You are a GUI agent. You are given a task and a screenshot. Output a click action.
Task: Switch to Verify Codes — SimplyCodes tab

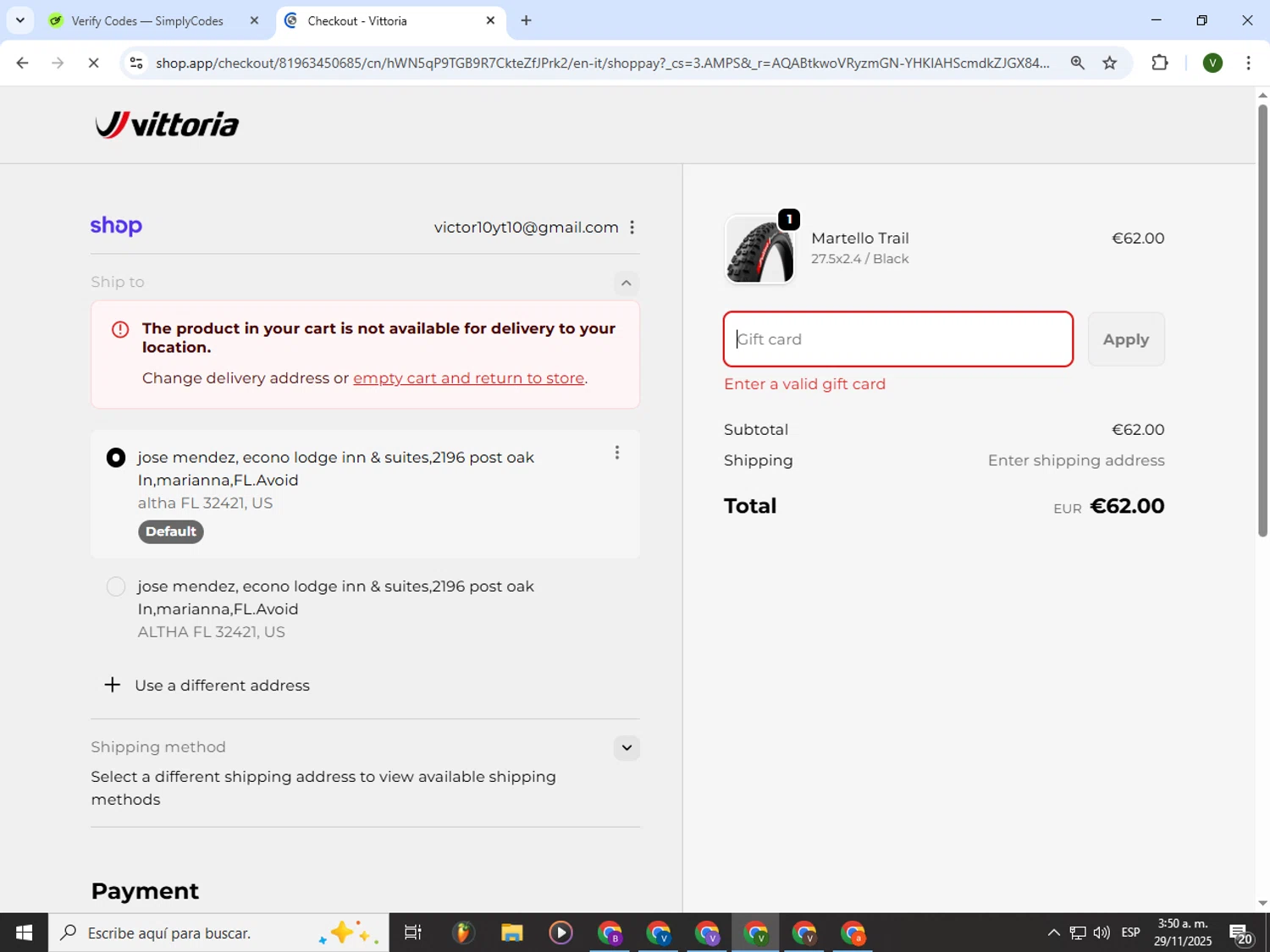(x=146, y=21)
